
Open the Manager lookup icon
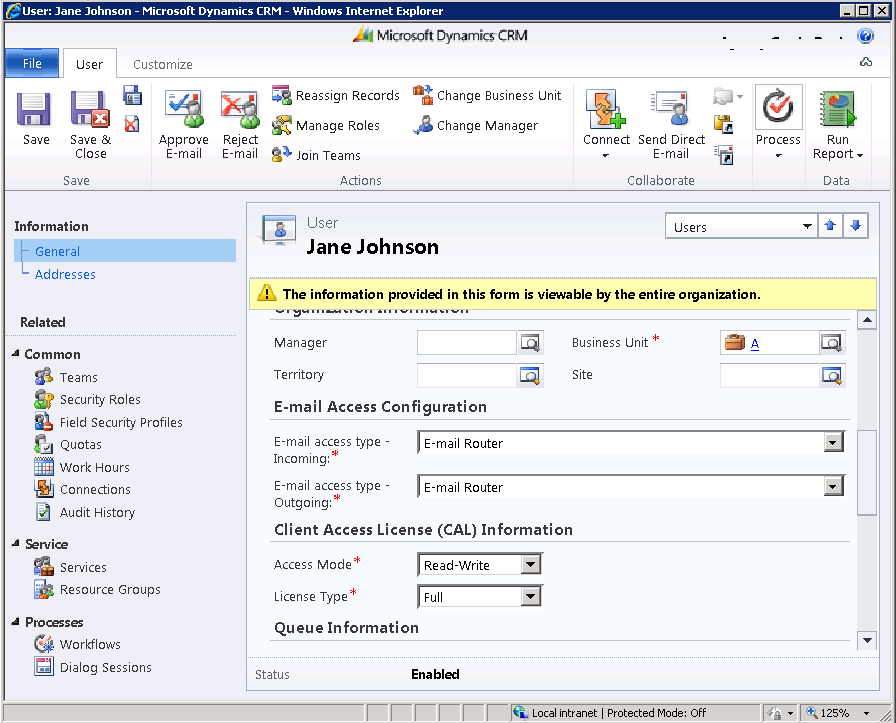click(530, 343)
